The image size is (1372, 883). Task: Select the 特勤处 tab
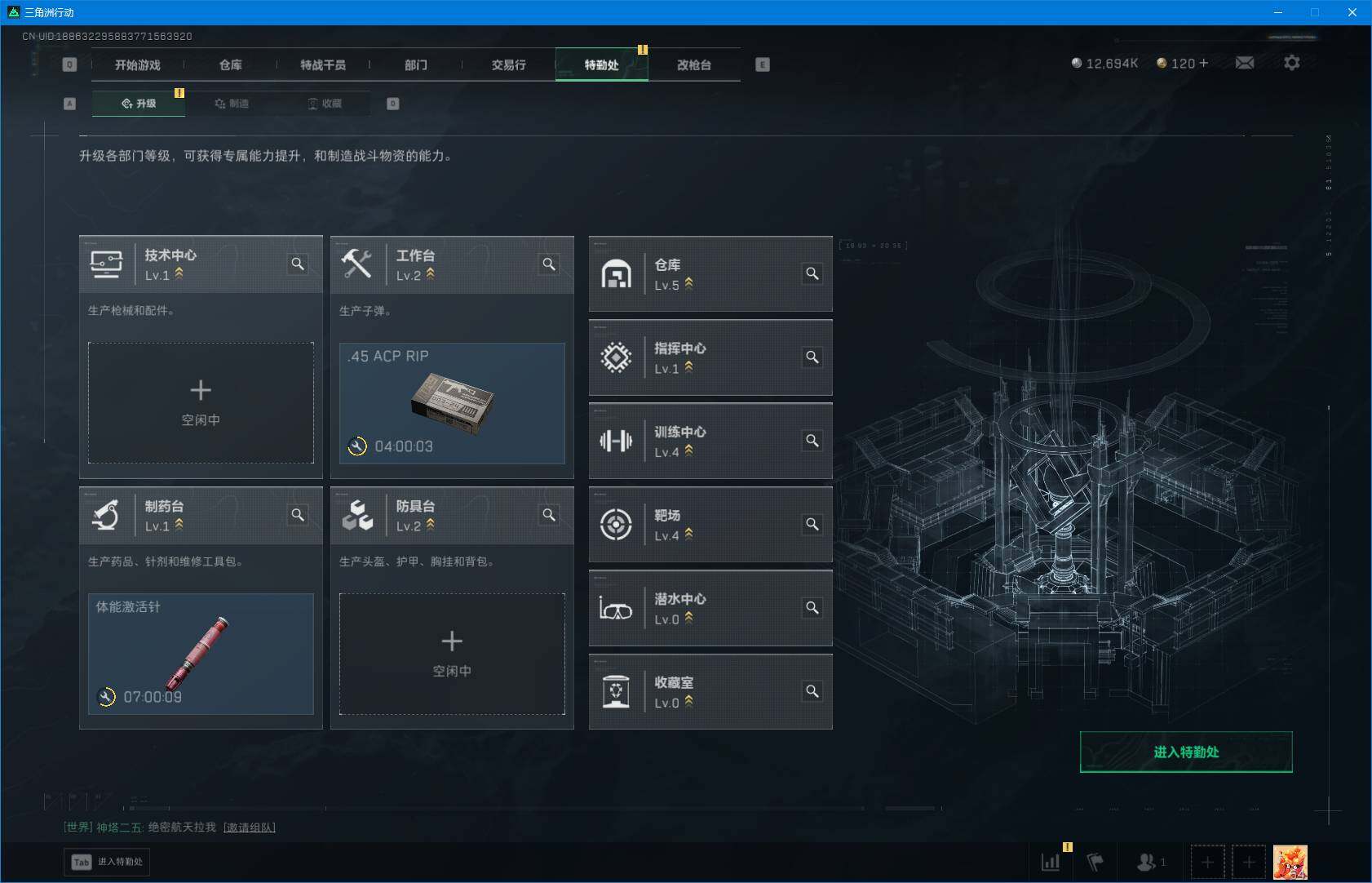[602, 65]
